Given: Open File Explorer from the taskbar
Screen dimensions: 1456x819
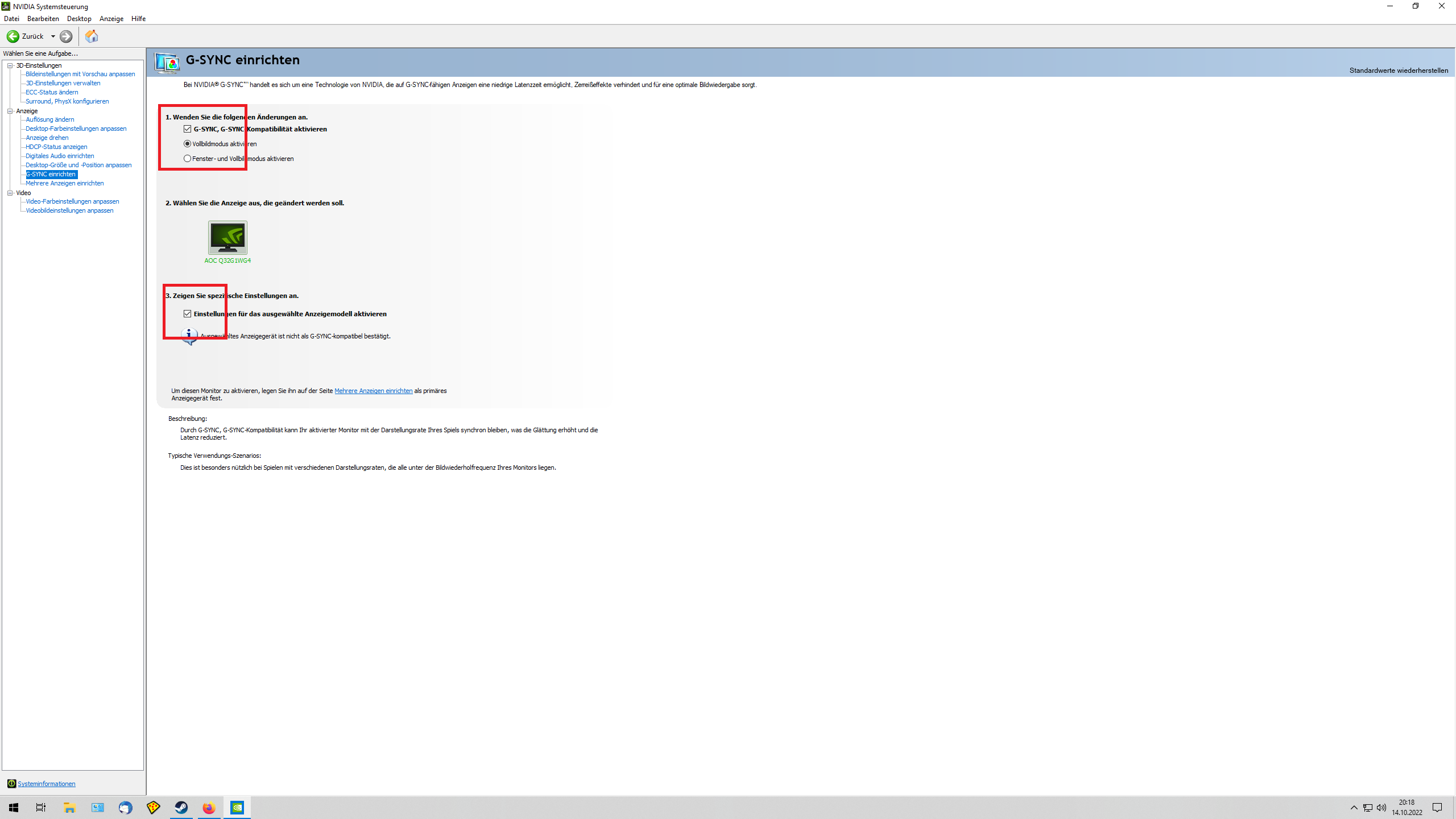Looking at the screenshot, I should point(69,808).
